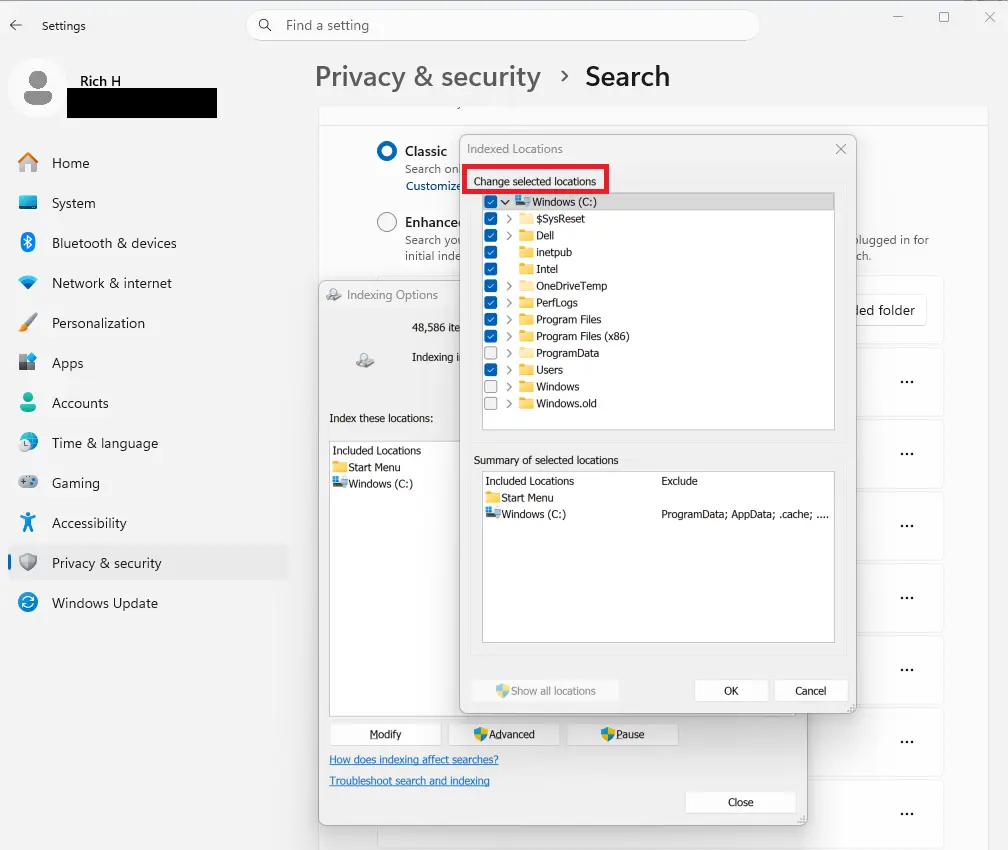Screen dimensions: 1008x850
Task: Select the Classic search radio button
Action: click(386, 151)
